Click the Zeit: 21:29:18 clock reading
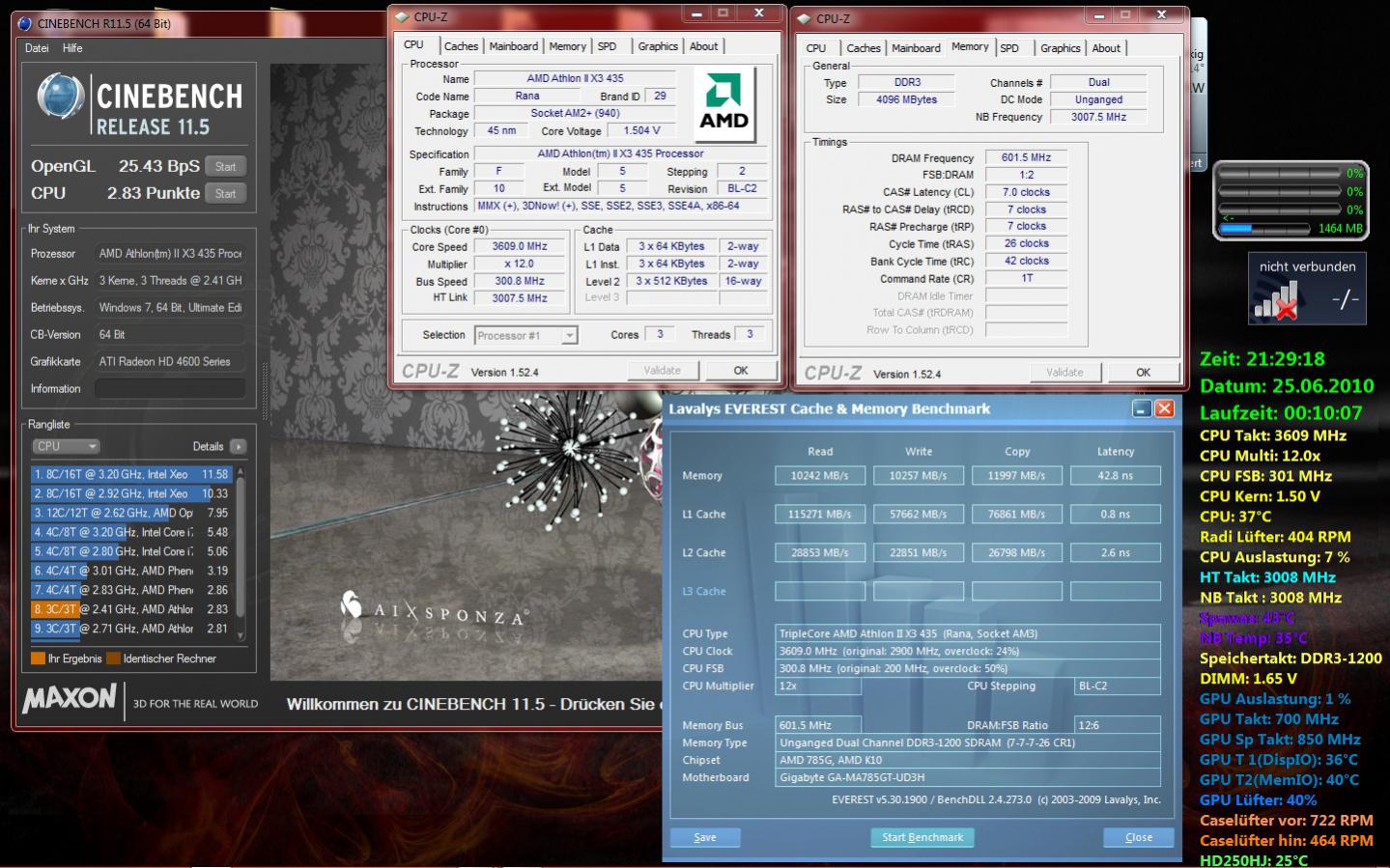Image resolution: width=1390 pixels, height=868 pixels. coord(1262,359)
